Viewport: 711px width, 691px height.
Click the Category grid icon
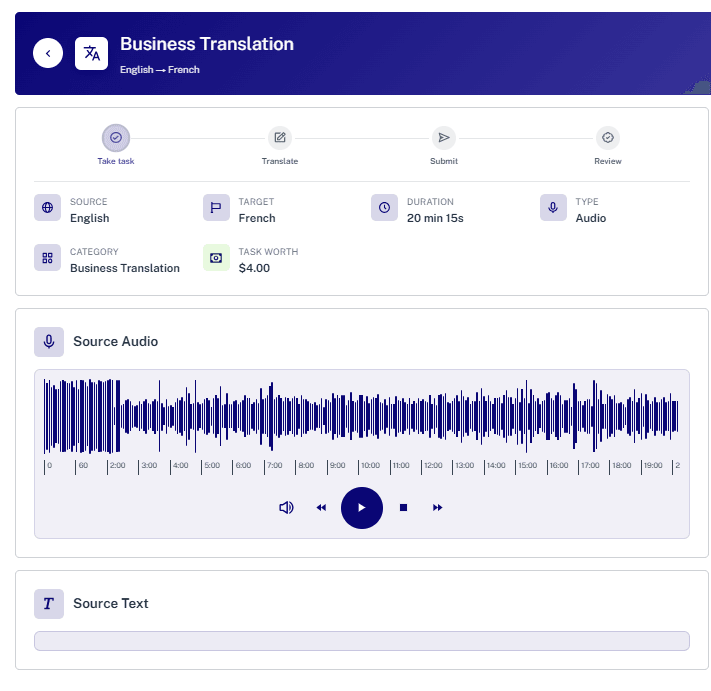[x=48, y=258]
